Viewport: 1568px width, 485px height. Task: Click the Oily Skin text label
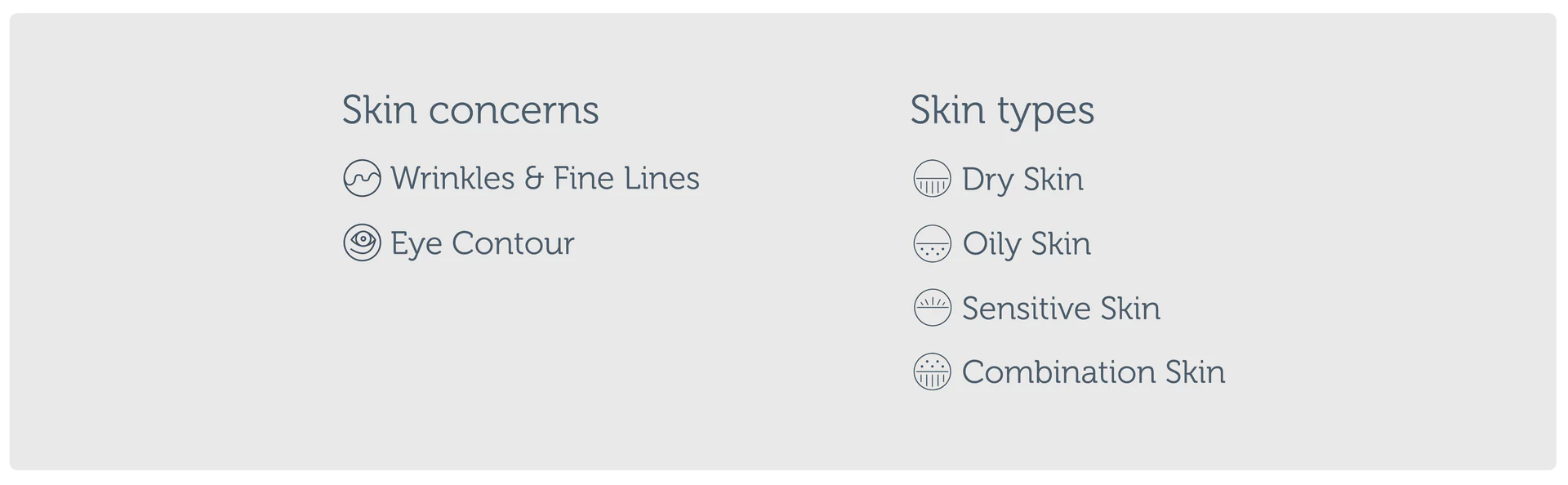tap(1027, 243)
